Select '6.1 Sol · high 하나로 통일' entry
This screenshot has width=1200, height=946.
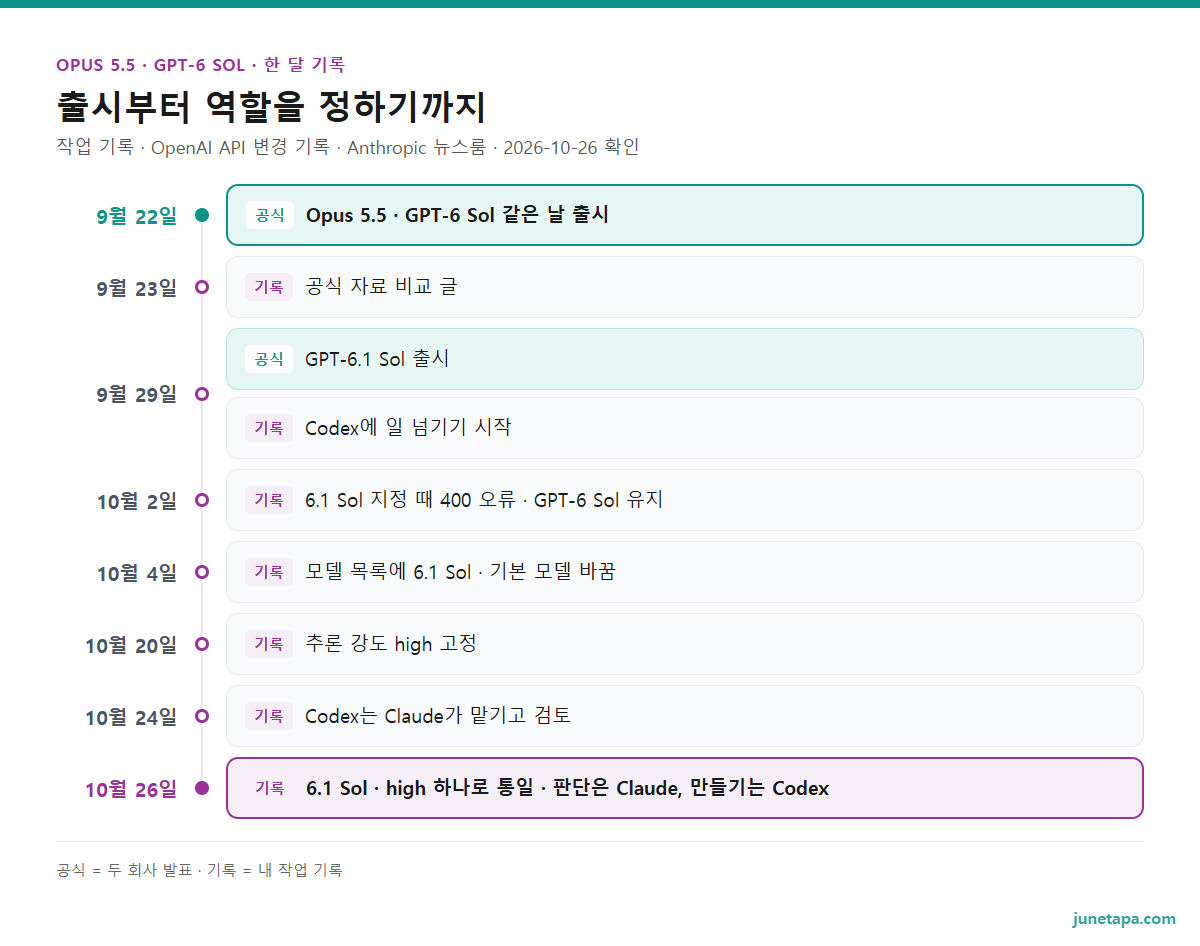pyautogui.click(x=685, y=788)
